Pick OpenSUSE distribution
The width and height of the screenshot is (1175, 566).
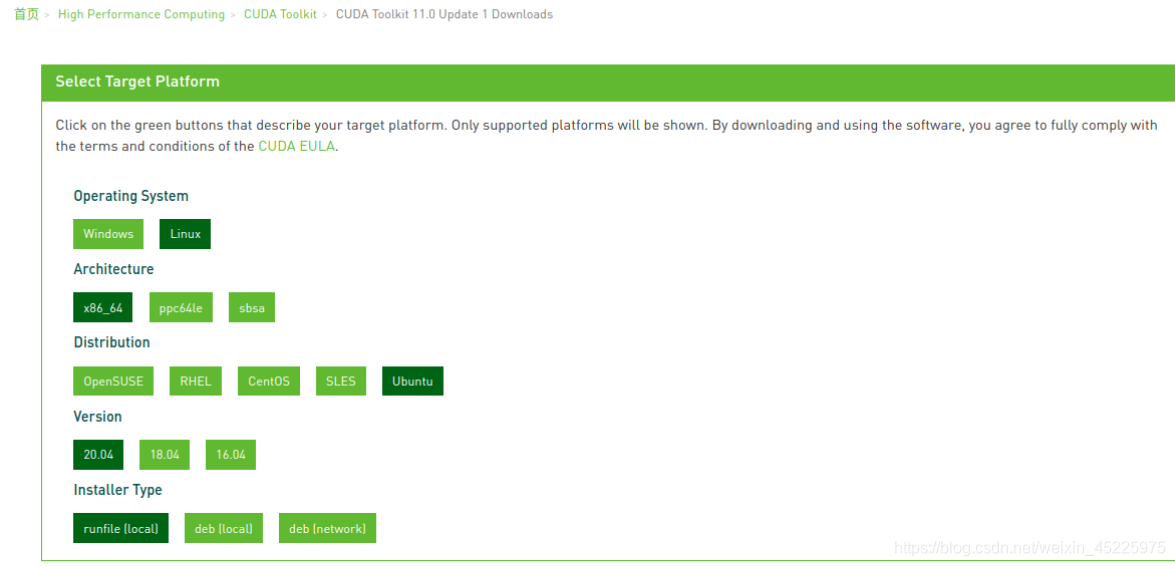(113, 381)
